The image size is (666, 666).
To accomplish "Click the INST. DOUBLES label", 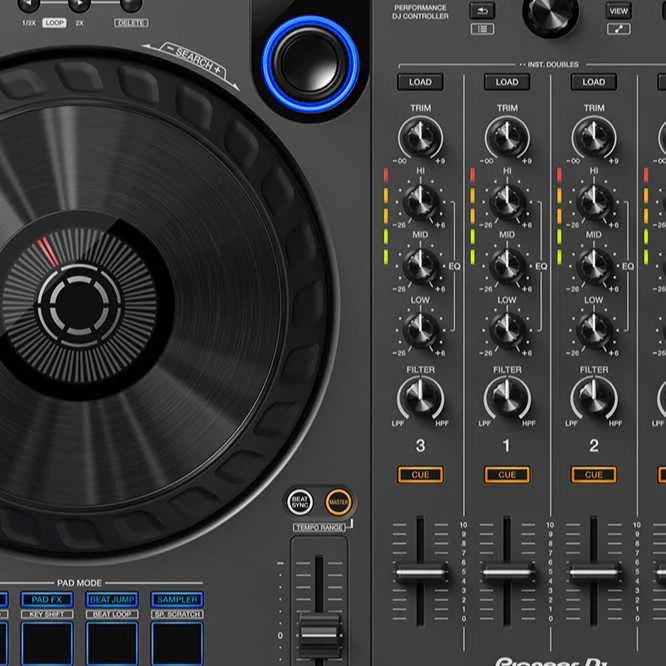I will click(x=553, y=65).
